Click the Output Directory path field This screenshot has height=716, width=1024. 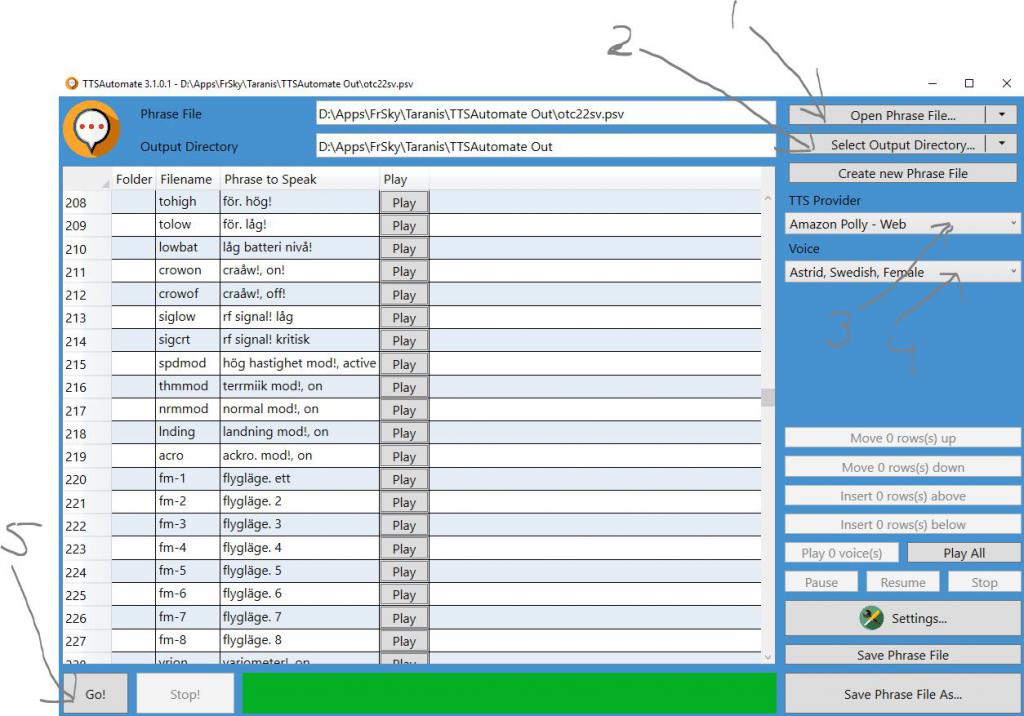point(545,146)
